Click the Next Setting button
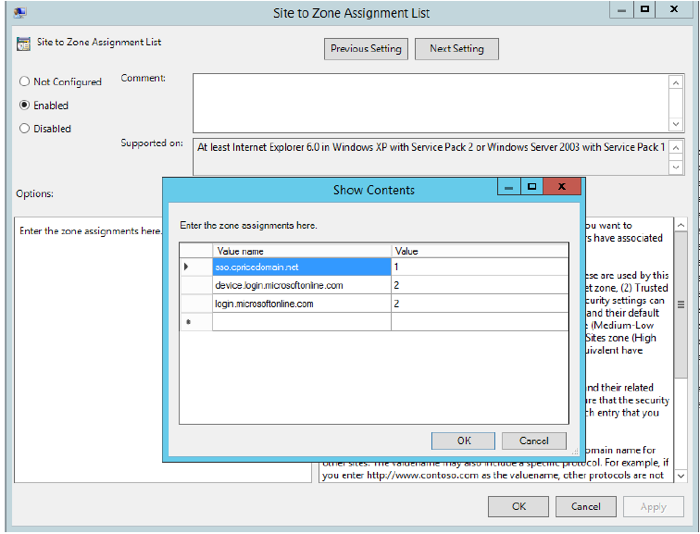Screen dimensions: 700x534 (456, 48)
